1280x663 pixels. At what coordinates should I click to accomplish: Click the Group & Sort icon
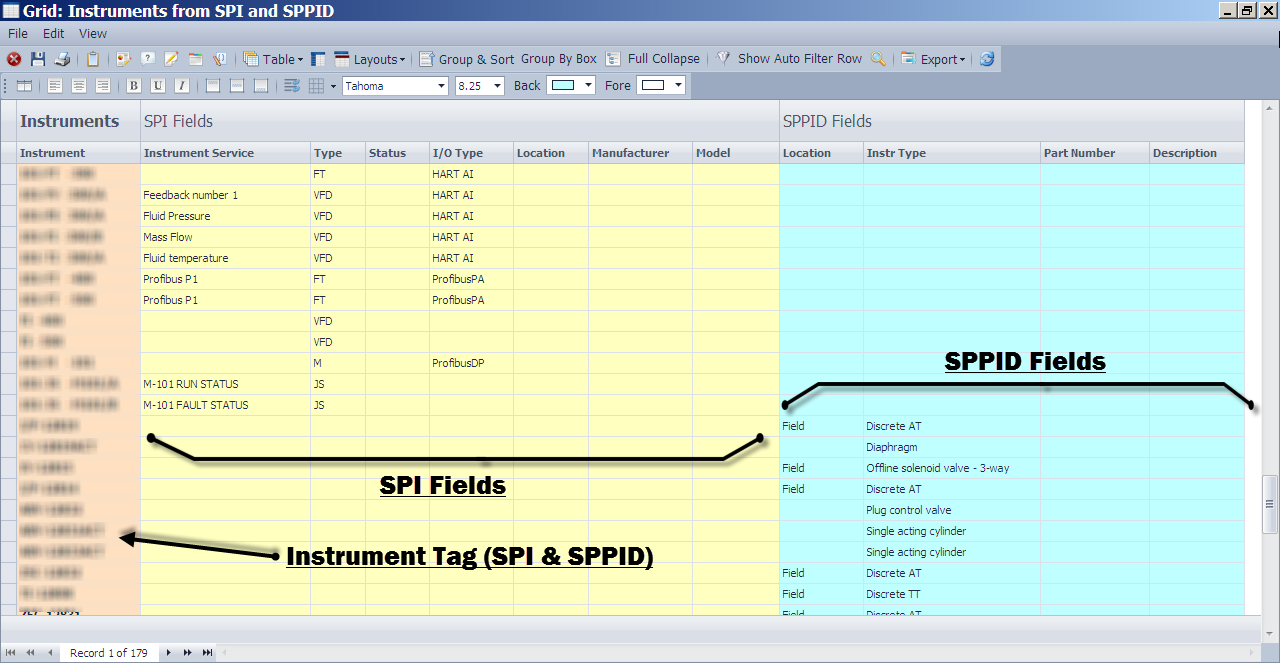pos(427,59)
